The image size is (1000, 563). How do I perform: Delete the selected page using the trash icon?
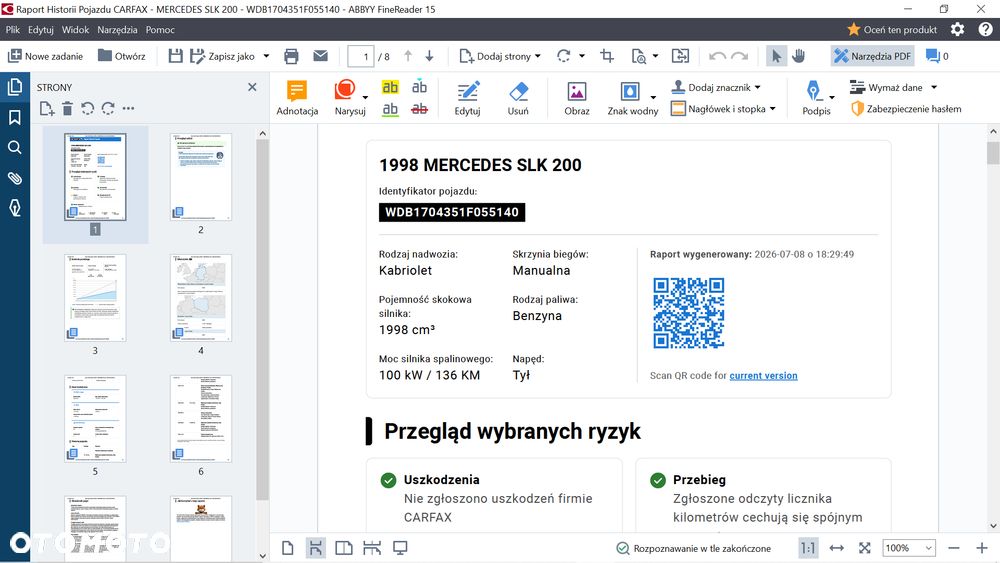68,108
